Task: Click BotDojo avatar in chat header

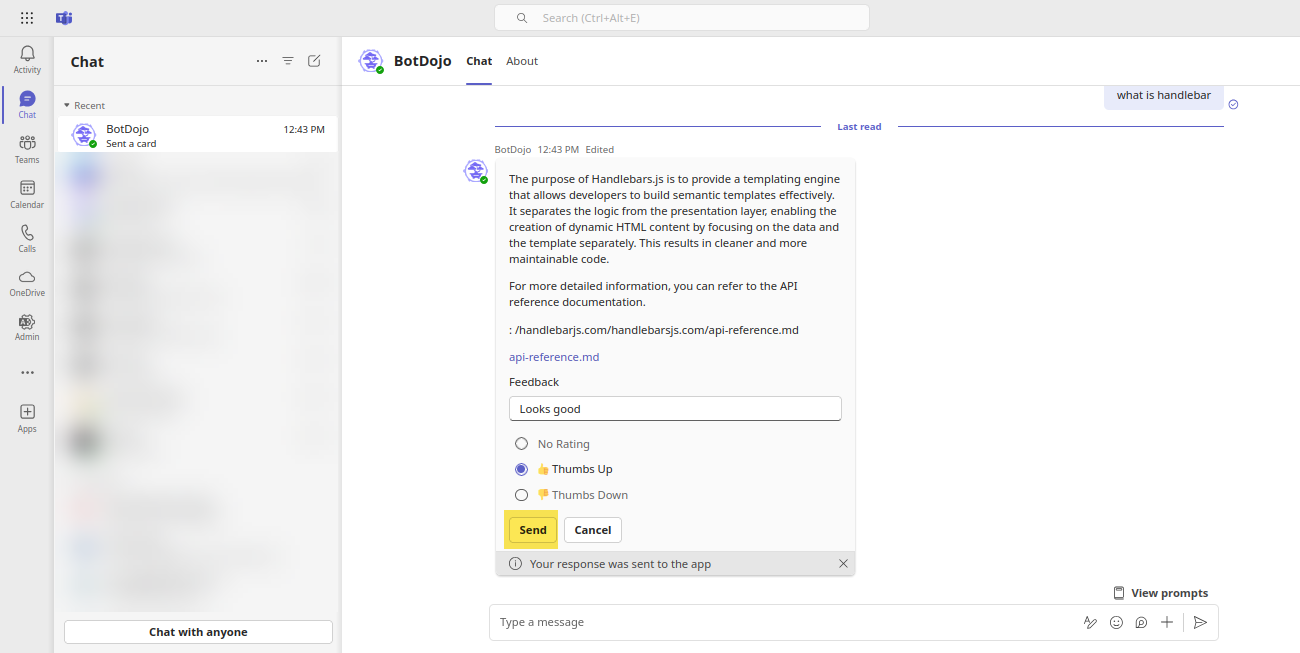Action: point(371,61)
